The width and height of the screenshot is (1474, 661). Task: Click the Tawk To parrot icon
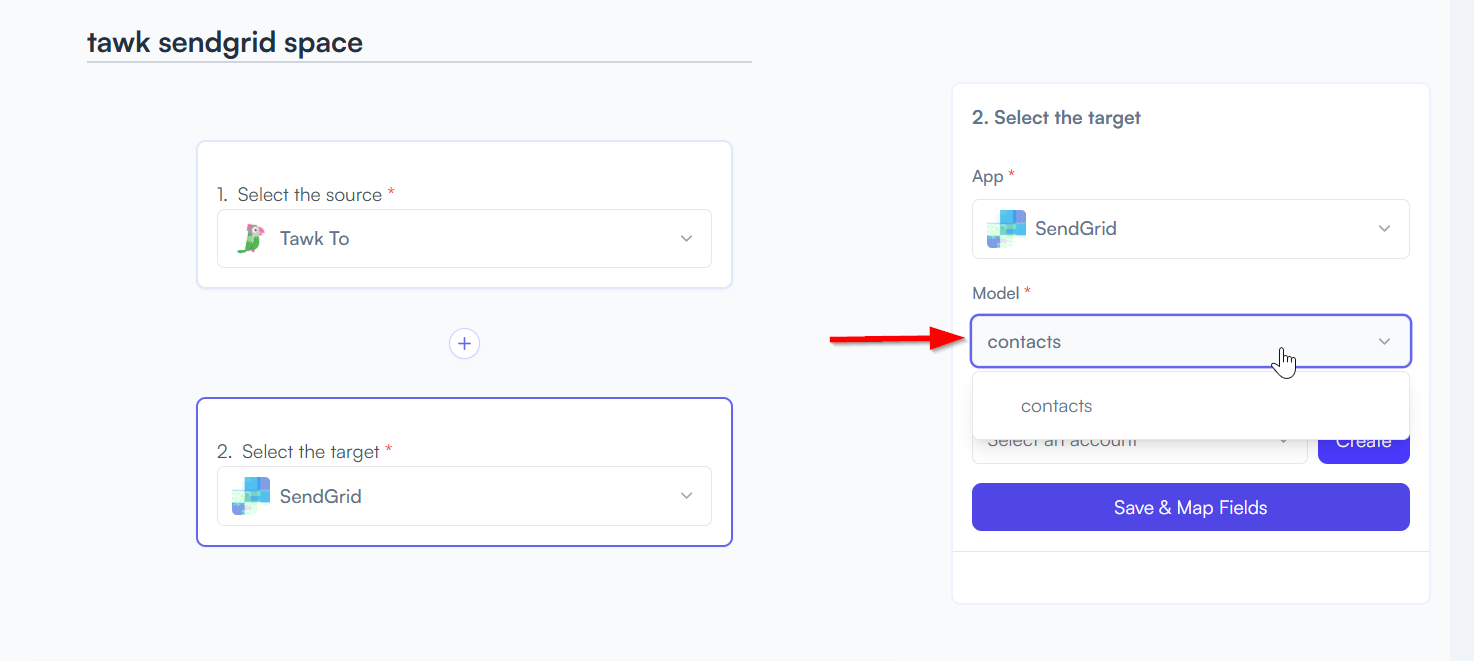click(x=250, y=238)
